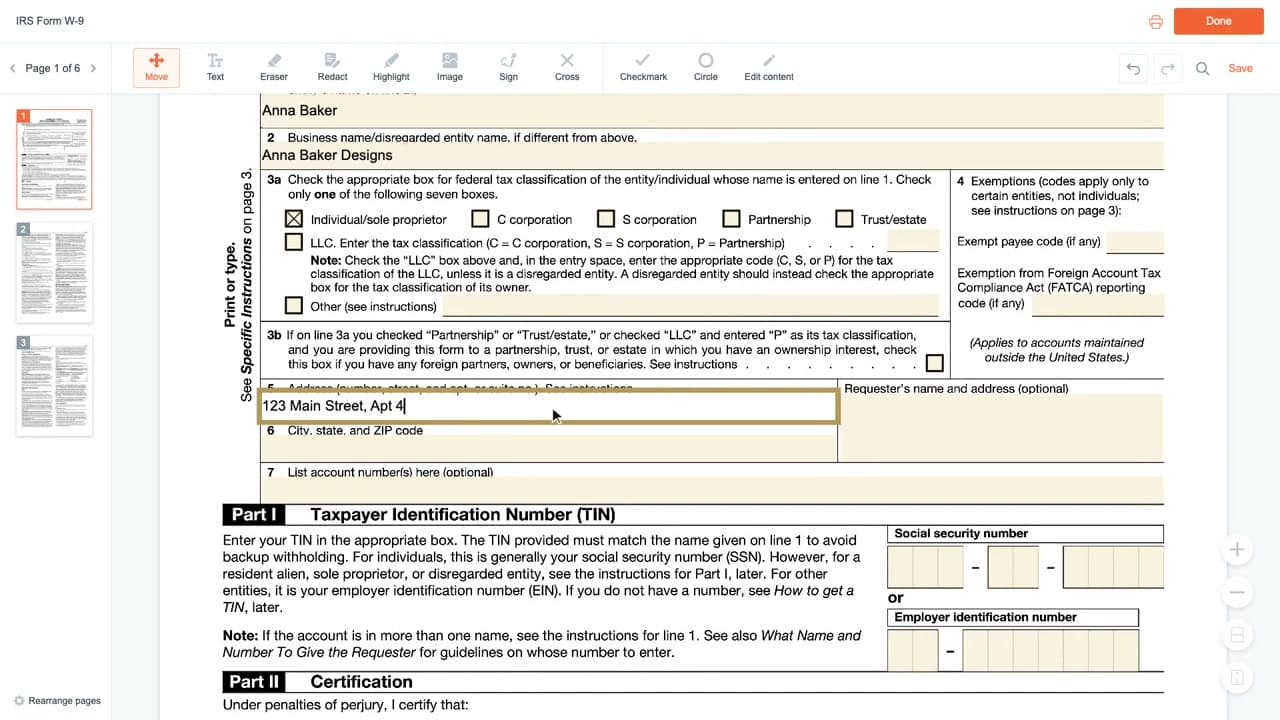Image resolution: width=1280 pixels, height=720 pixels.
Task: Click the LLC tax classification entry space
Action: [912, 241]
